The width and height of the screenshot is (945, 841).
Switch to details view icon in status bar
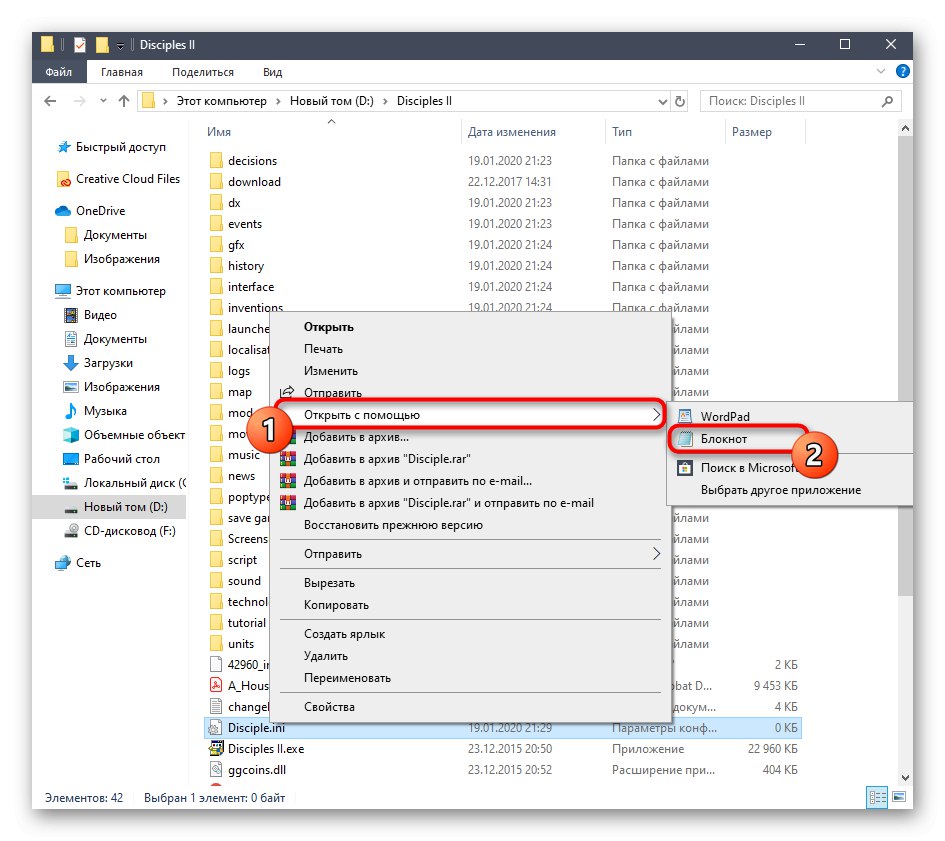pos(877,798)
